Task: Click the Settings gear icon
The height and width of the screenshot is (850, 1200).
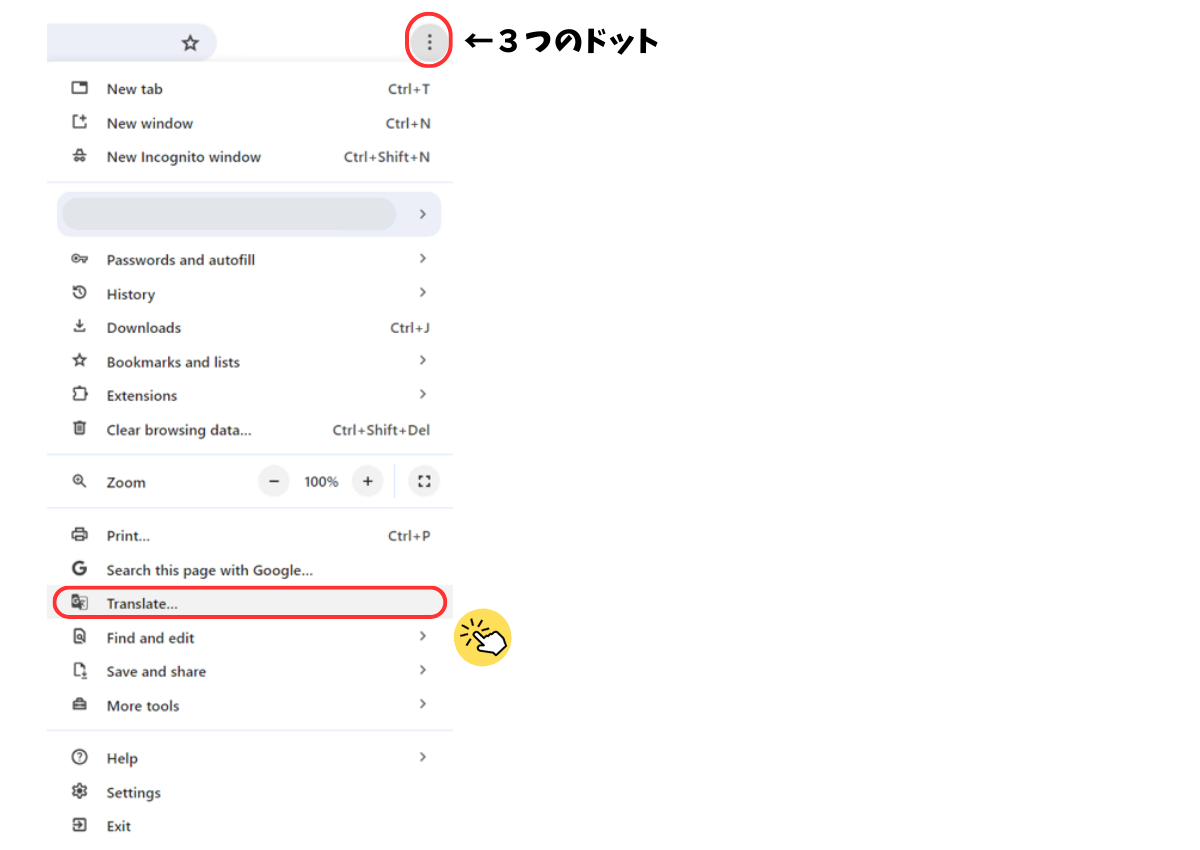Action: coord(80,792)
